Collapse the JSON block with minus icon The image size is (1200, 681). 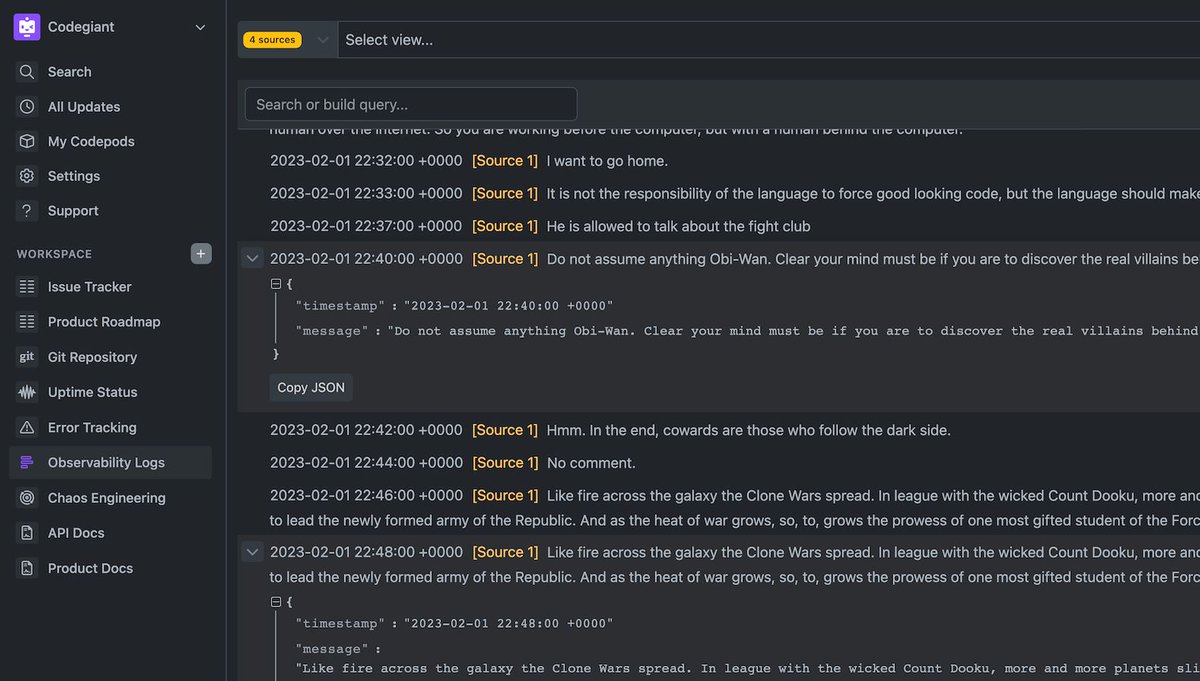coord(274,283)
